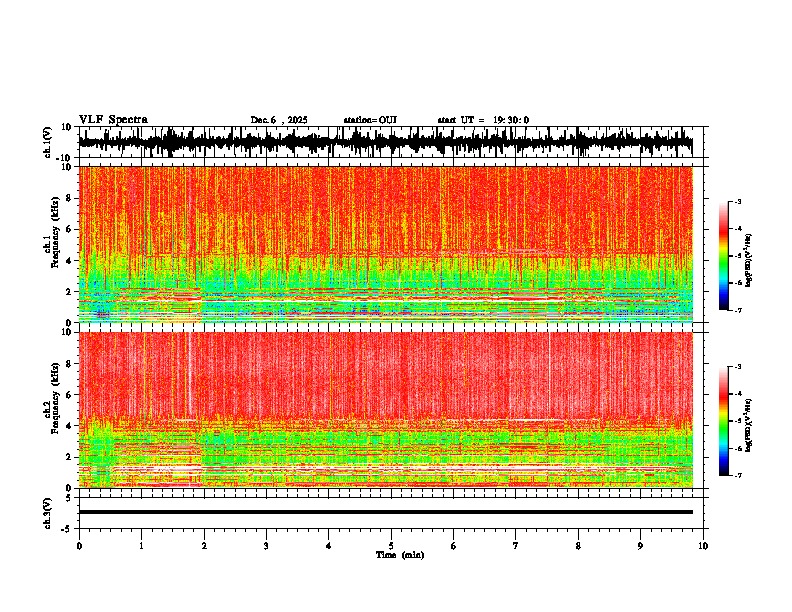
Task: Click time axis tick label '8'
Action: 578,546
